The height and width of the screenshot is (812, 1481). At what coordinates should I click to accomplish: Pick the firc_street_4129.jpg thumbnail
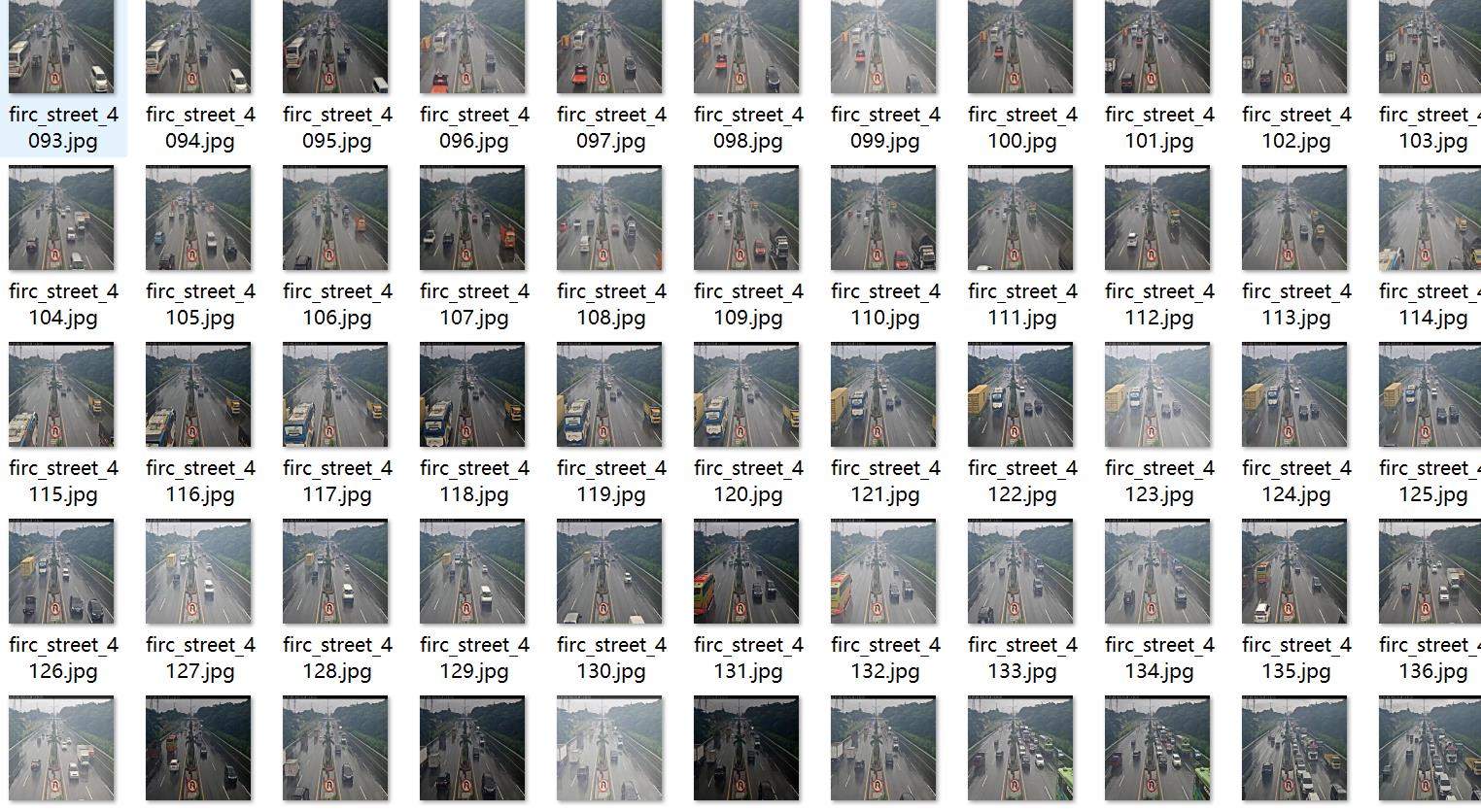coord(472,571)
